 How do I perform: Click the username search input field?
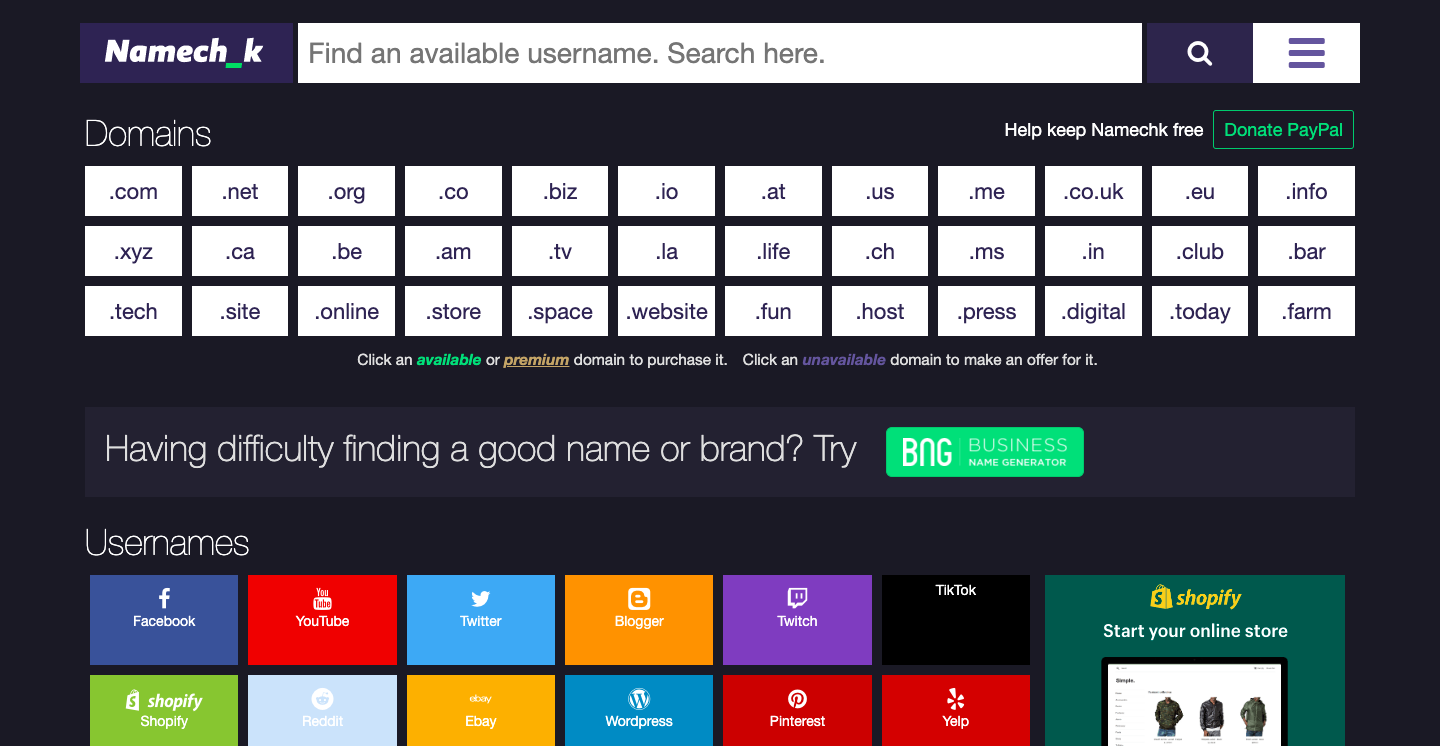pos(720,53)
